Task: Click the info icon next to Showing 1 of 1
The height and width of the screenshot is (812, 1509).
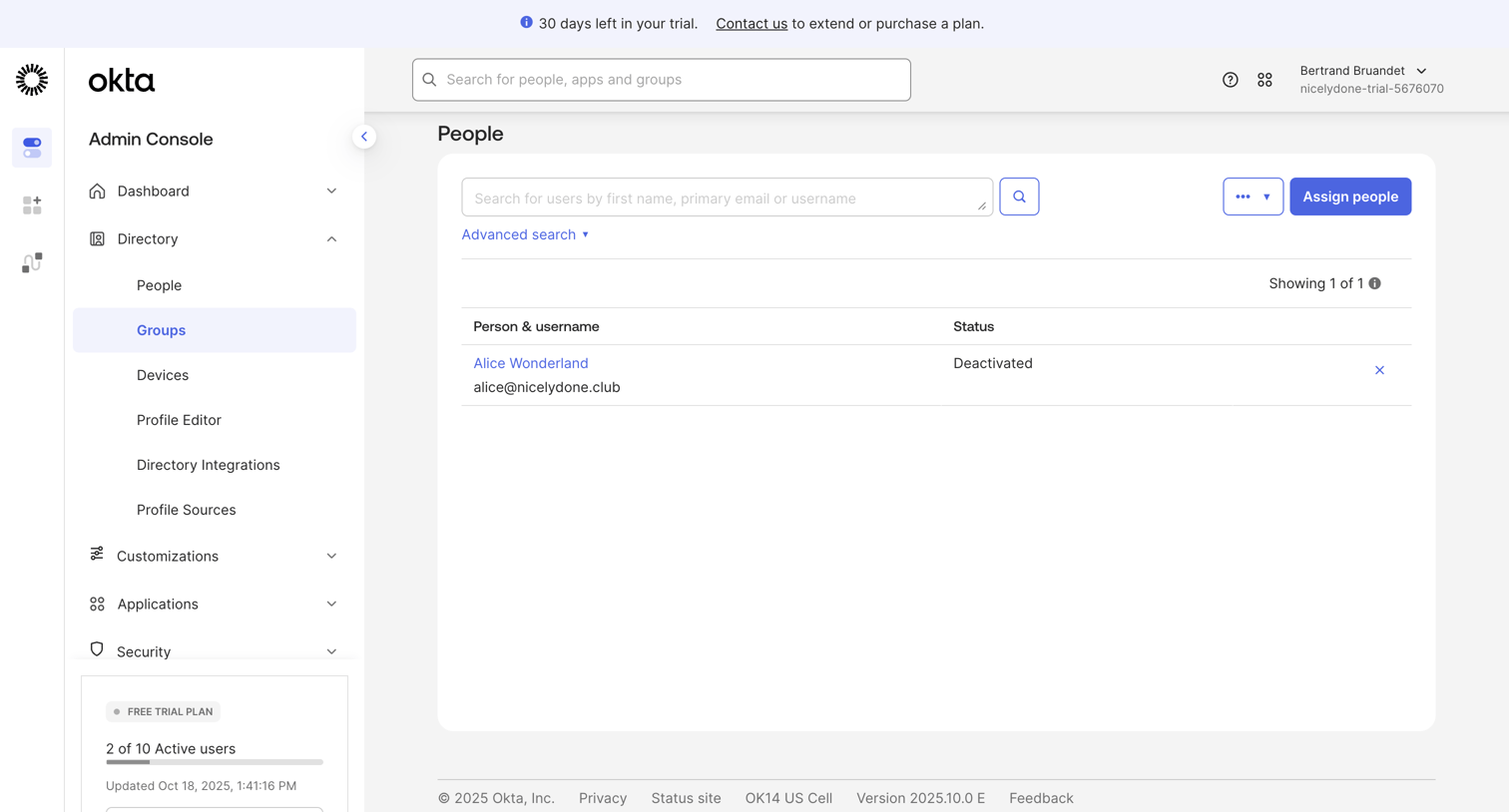Action: pyautogui.click(x=1375, y=283)
